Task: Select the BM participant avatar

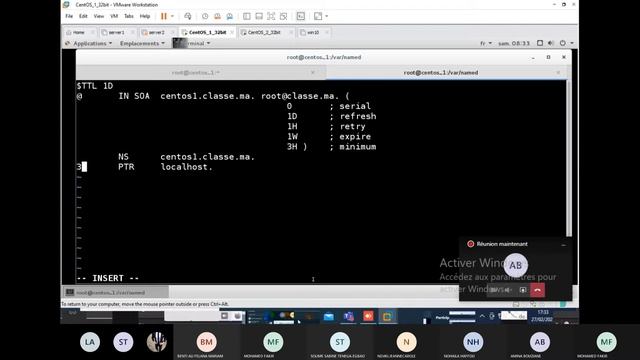Action: [206, 342]
